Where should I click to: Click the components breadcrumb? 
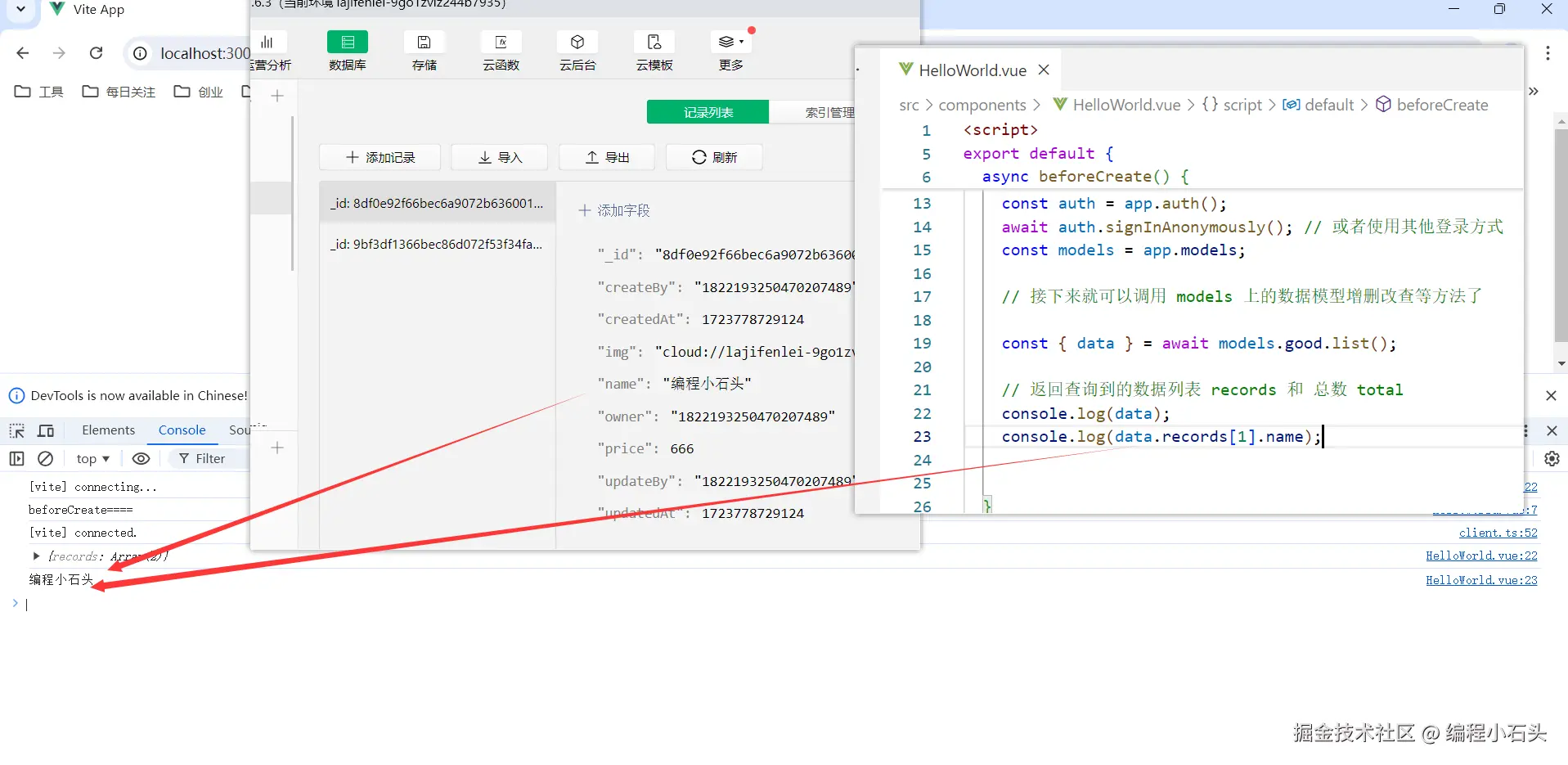tap(982, 105)
